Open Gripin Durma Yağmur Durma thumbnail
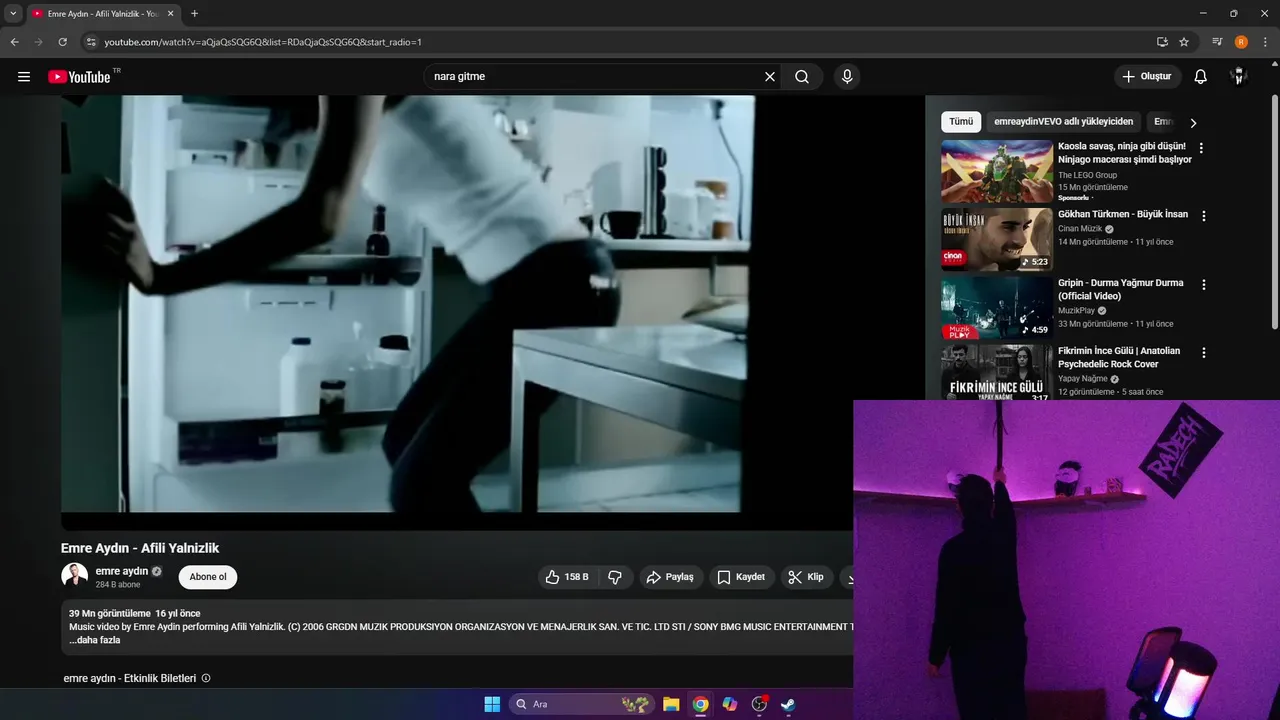The image size is (1280, 720). click(x=997, y=308)
